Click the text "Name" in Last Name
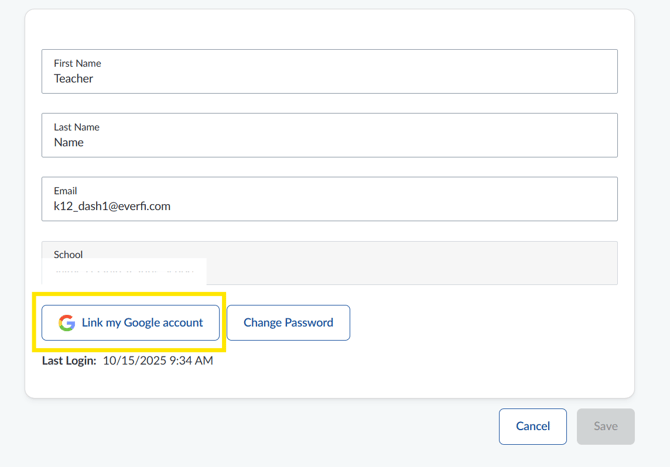670x467 pixels. [x=68, y=143]
